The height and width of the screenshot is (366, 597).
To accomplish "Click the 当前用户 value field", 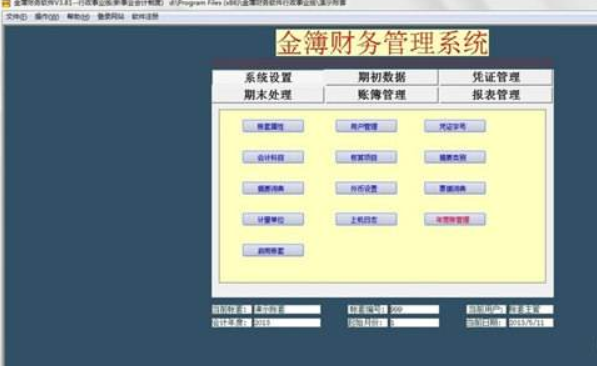I will pos(531,309).
